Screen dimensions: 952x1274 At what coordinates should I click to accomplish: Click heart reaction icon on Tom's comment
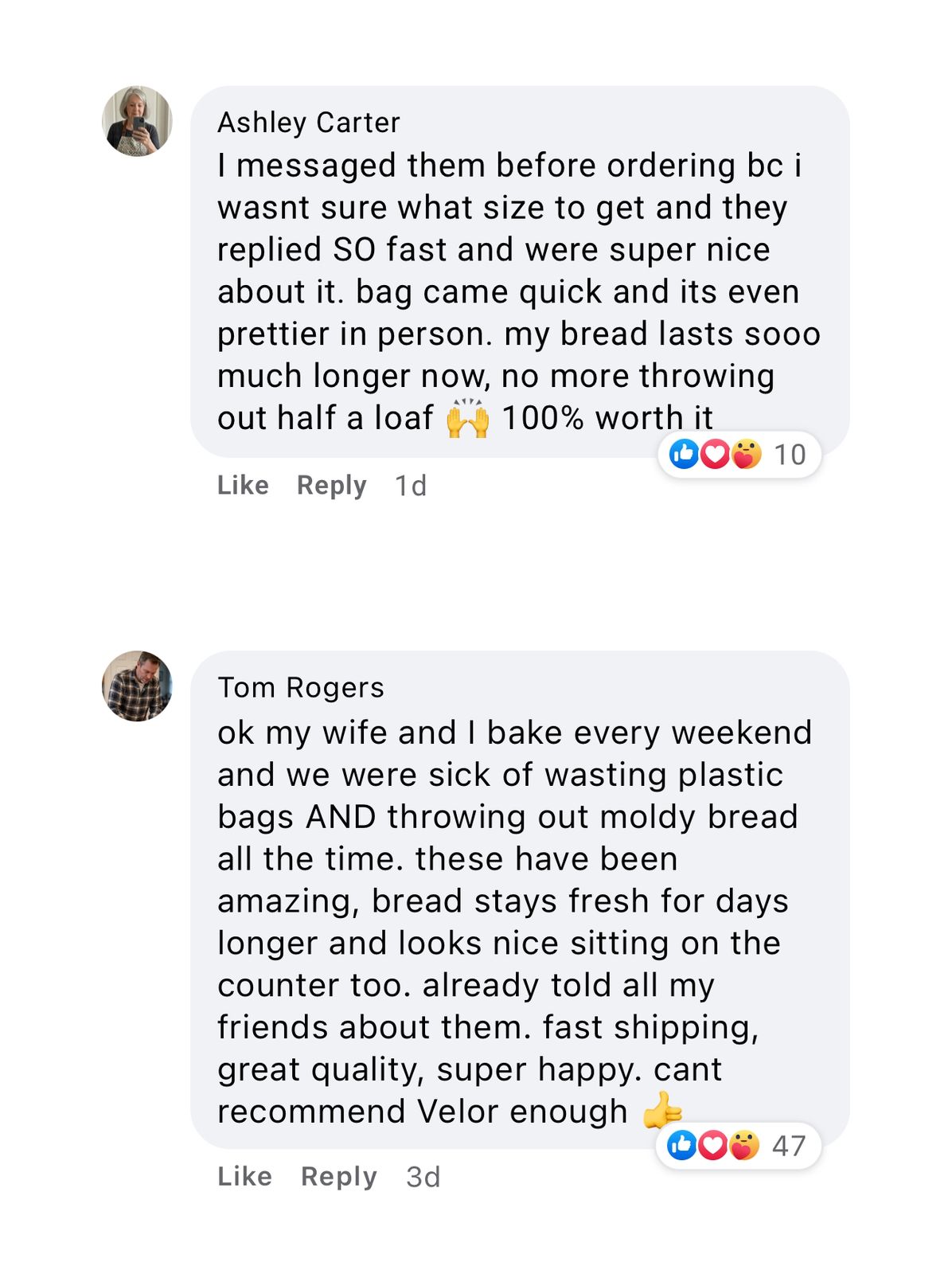tap(713, 1145)
